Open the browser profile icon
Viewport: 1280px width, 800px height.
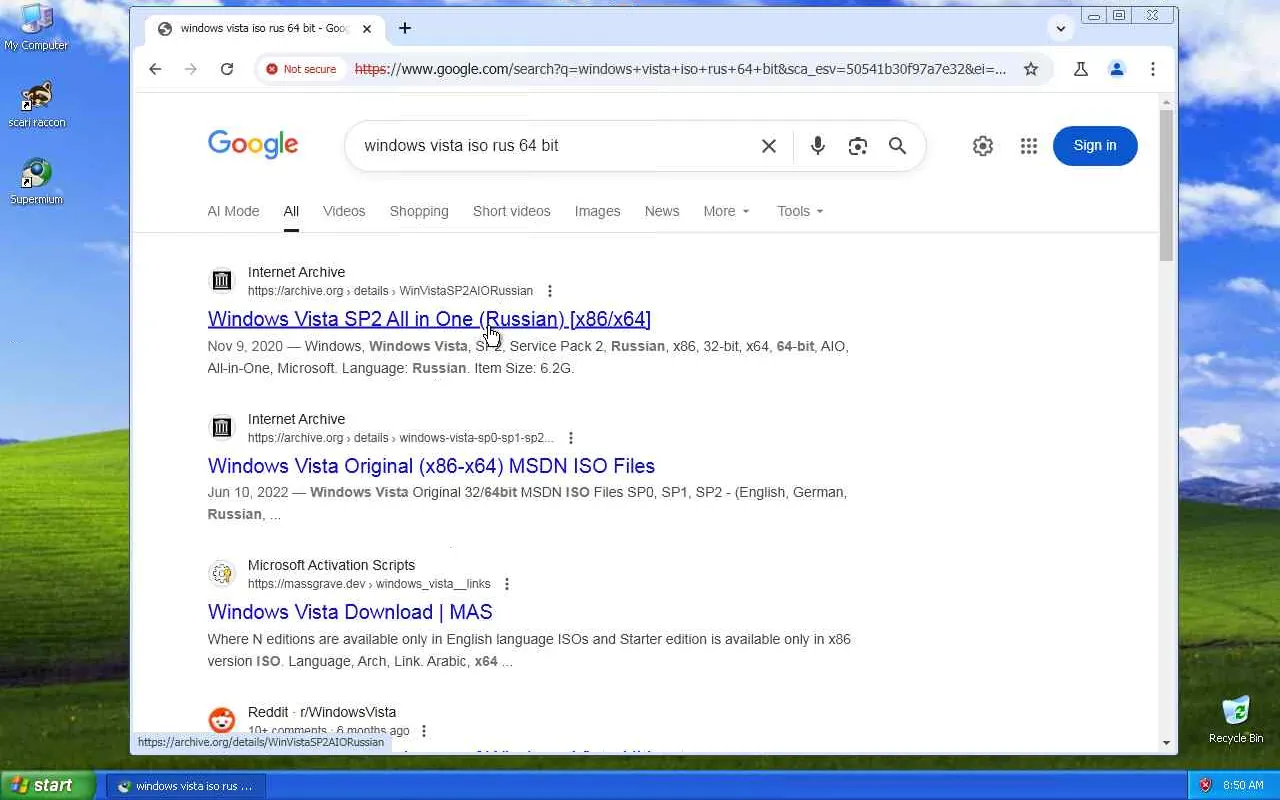pyautogui.click(x=1117, y=69)
